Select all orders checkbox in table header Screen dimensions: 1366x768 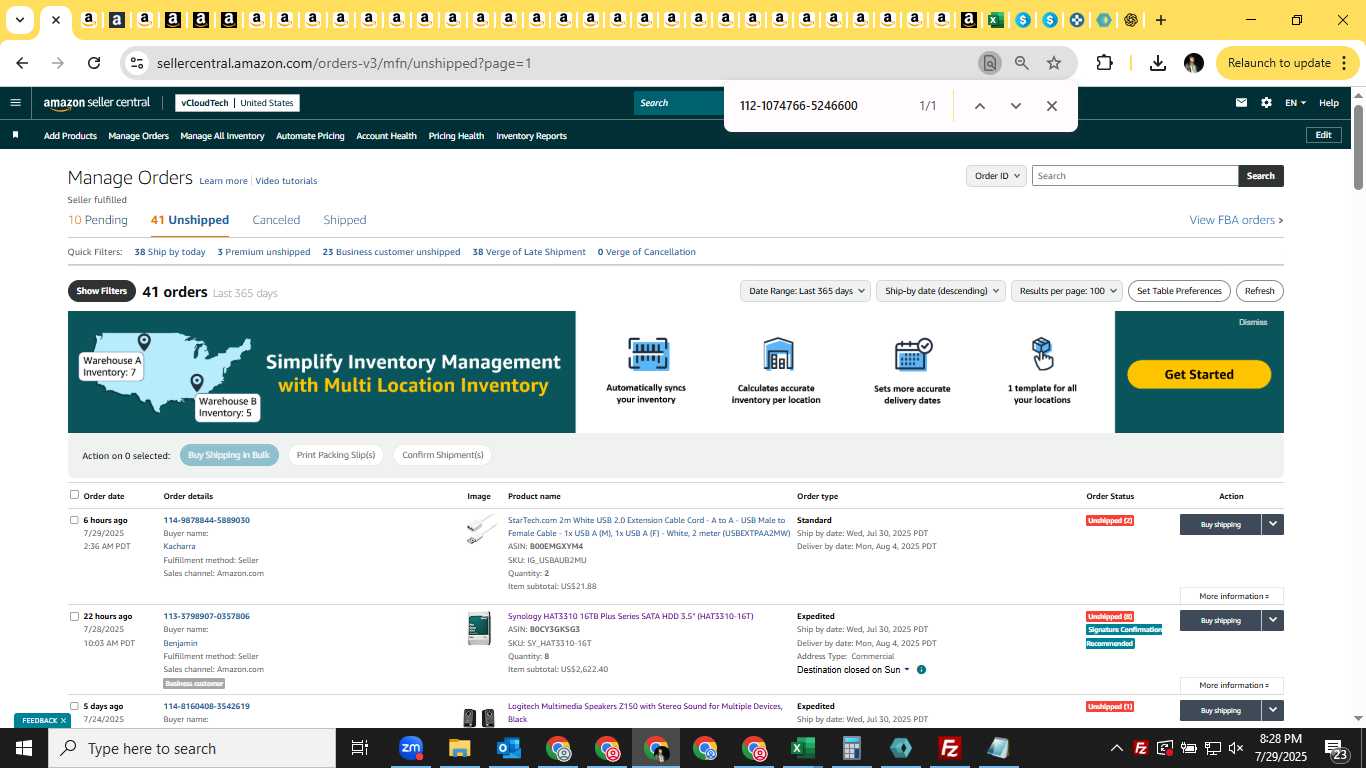pyautogui.click(x=74, y=495)
